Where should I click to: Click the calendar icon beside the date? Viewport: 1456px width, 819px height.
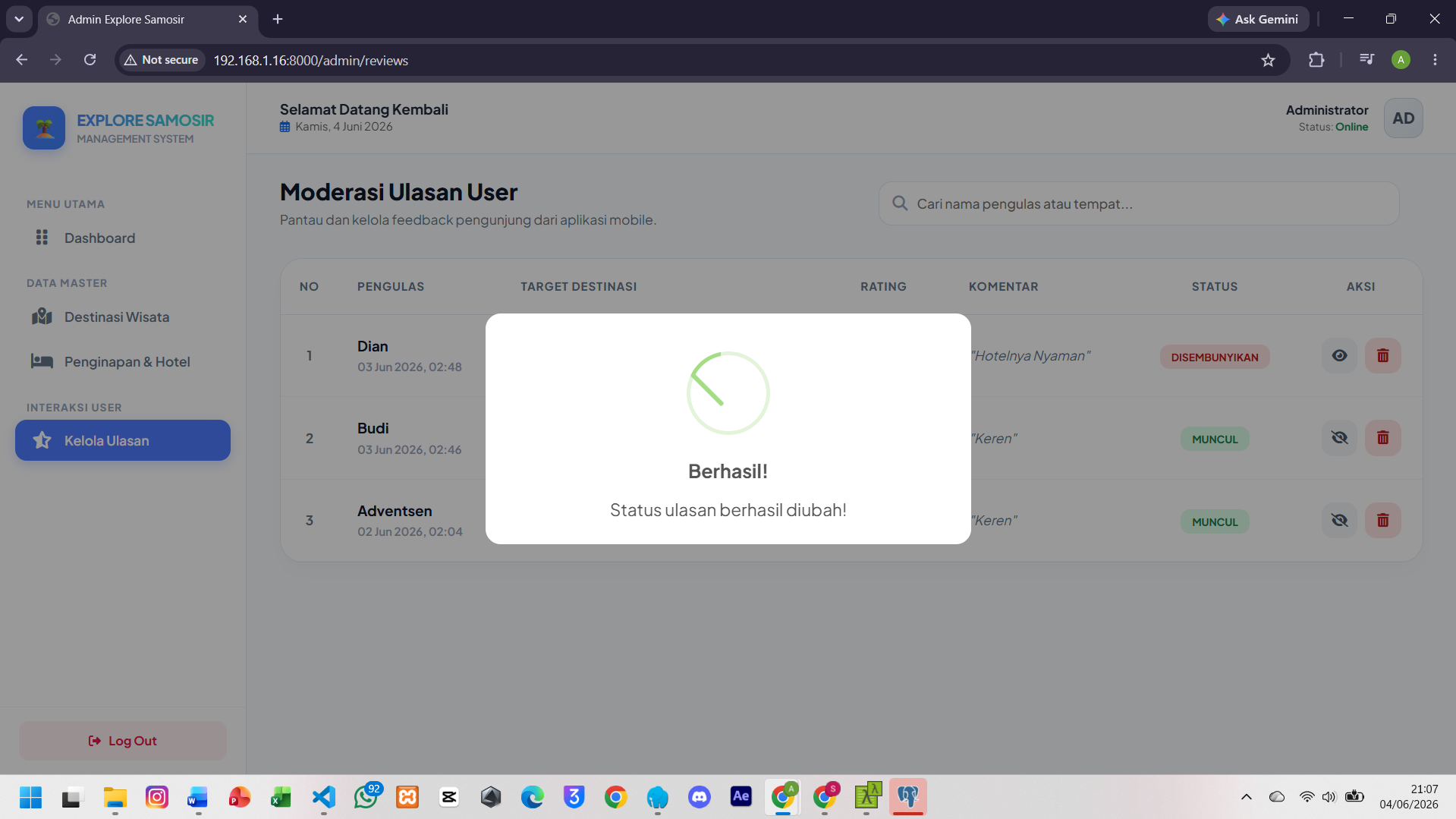point(285,127)
